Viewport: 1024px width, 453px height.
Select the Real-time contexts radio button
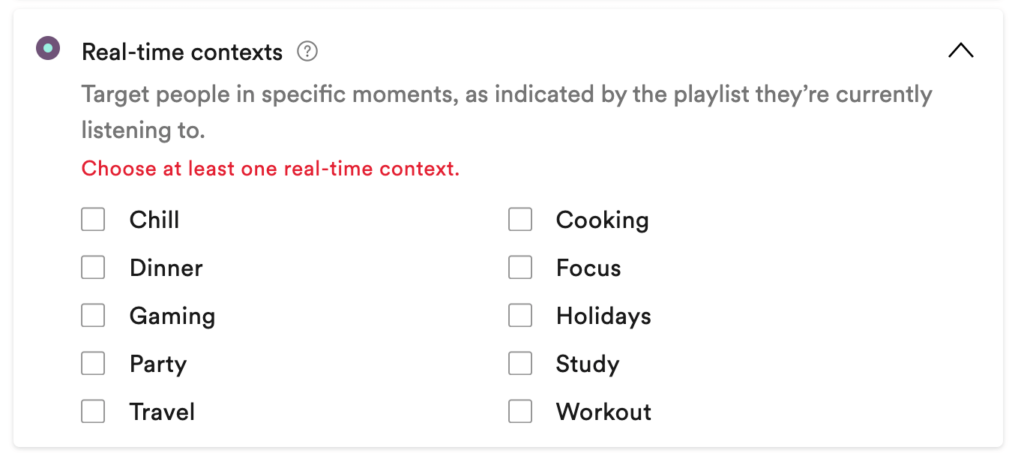47,48
